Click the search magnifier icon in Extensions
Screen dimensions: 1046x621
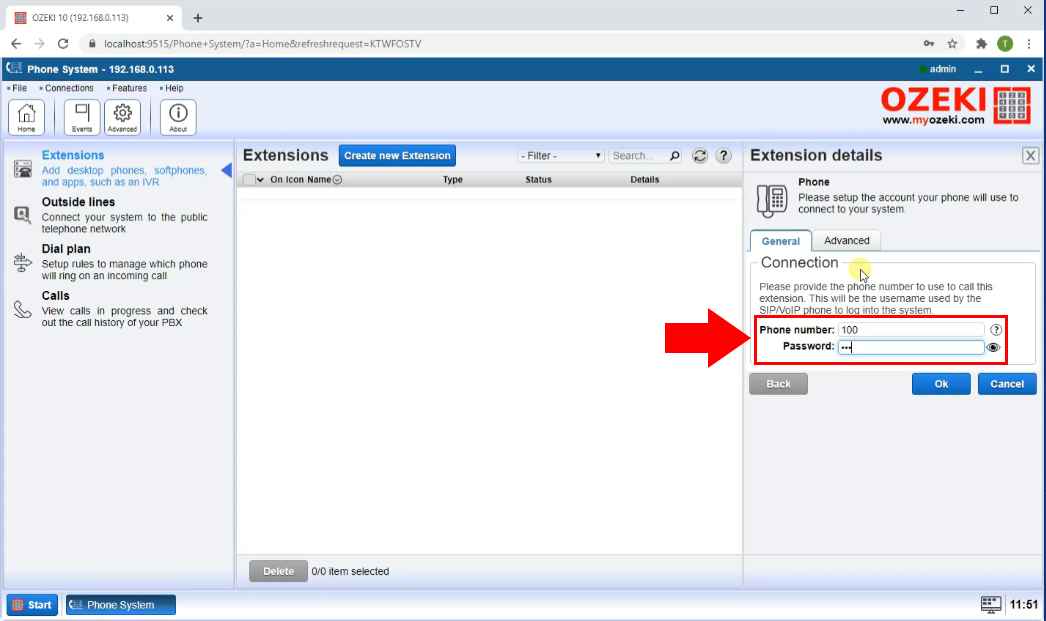tap(674, 155)
